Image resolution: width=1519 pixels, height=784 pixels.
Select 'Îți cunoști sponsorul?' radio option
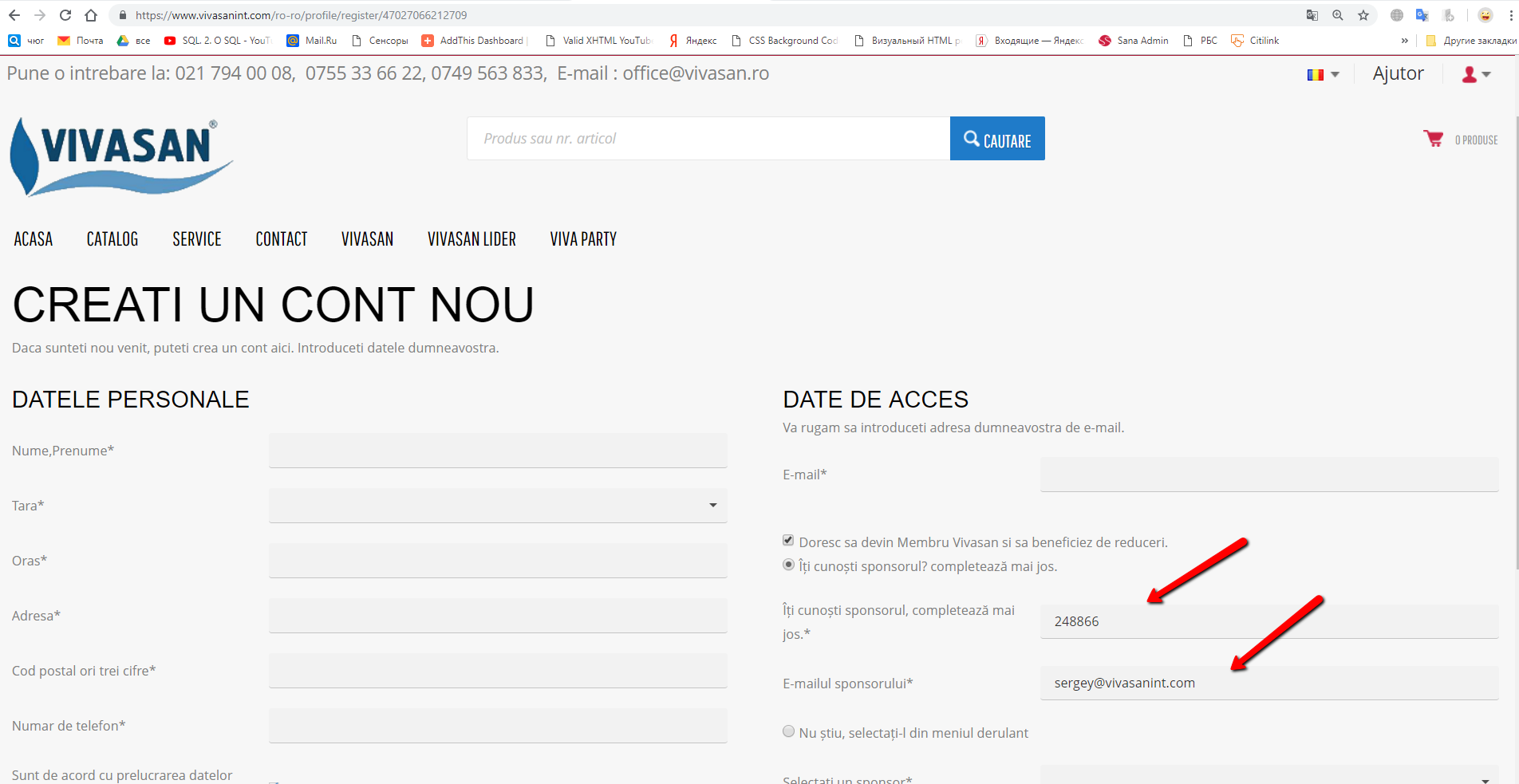tap(788, 564)
